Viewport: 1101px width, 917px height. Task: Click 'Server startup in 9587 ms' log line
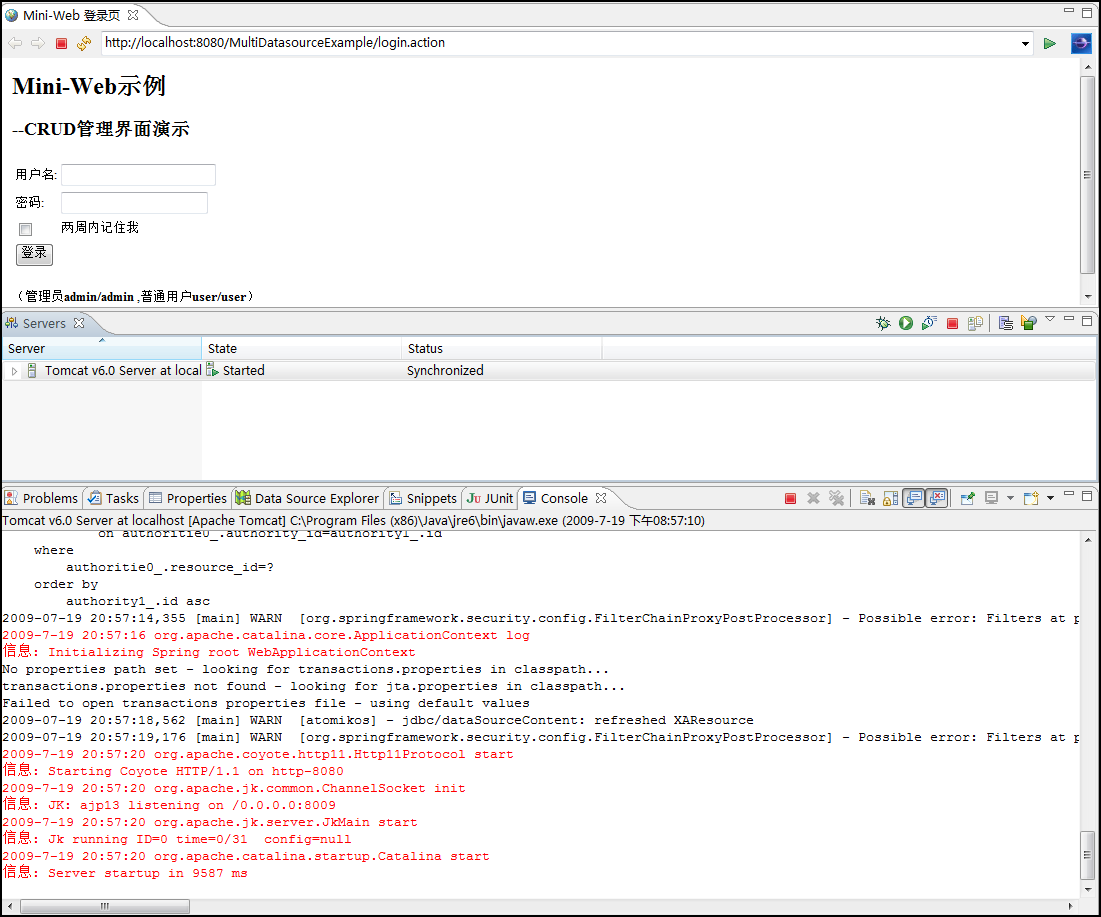pos(147,873)
